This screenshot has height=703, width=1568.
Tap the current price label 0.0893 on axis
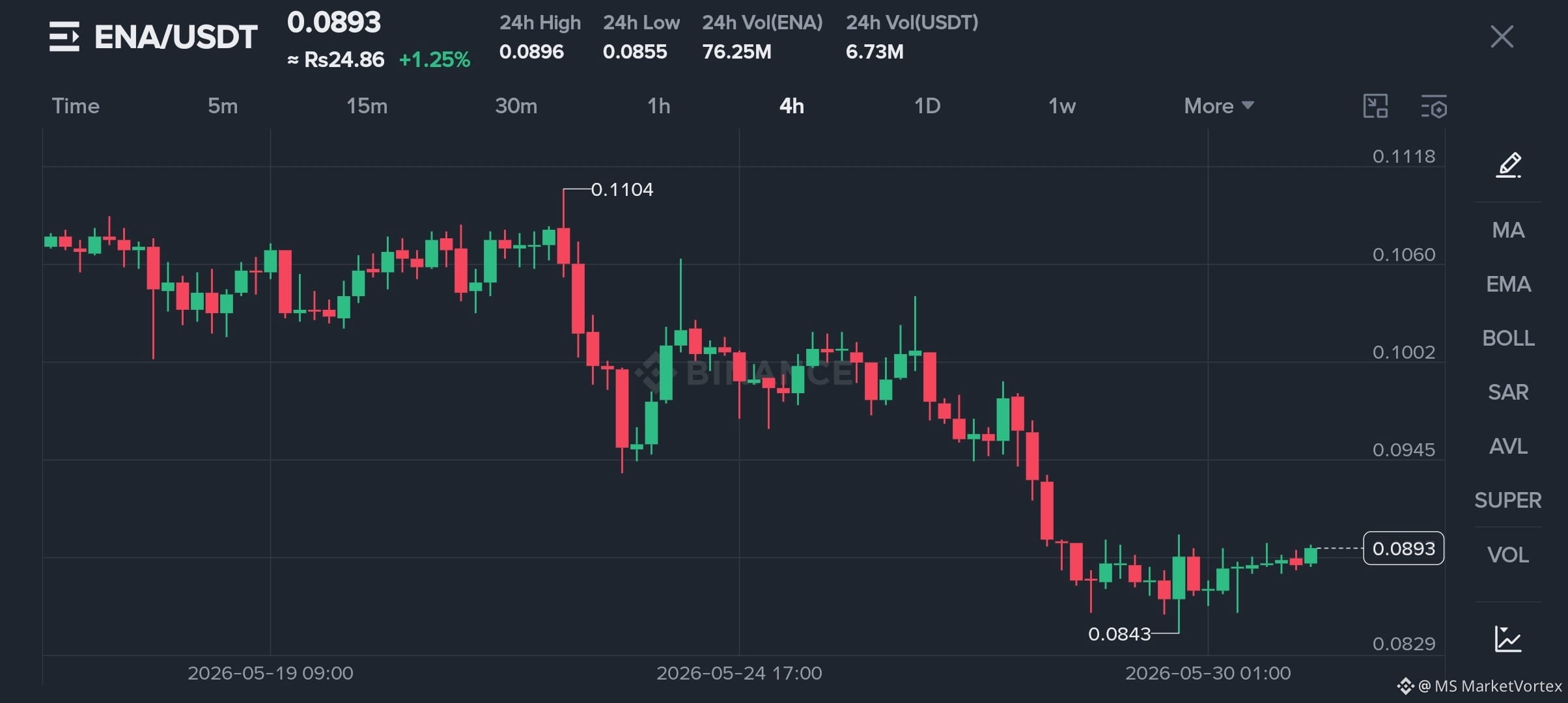pos(1403,548)
